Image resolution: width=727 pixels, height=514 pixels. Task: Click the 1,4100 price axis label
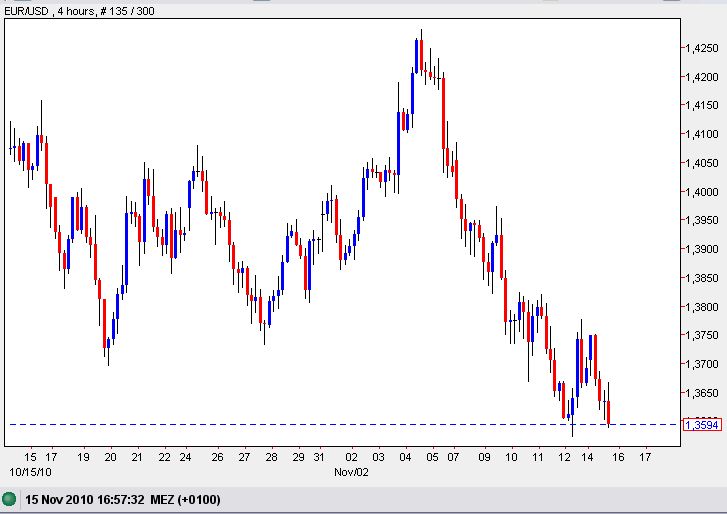(702, 134)
